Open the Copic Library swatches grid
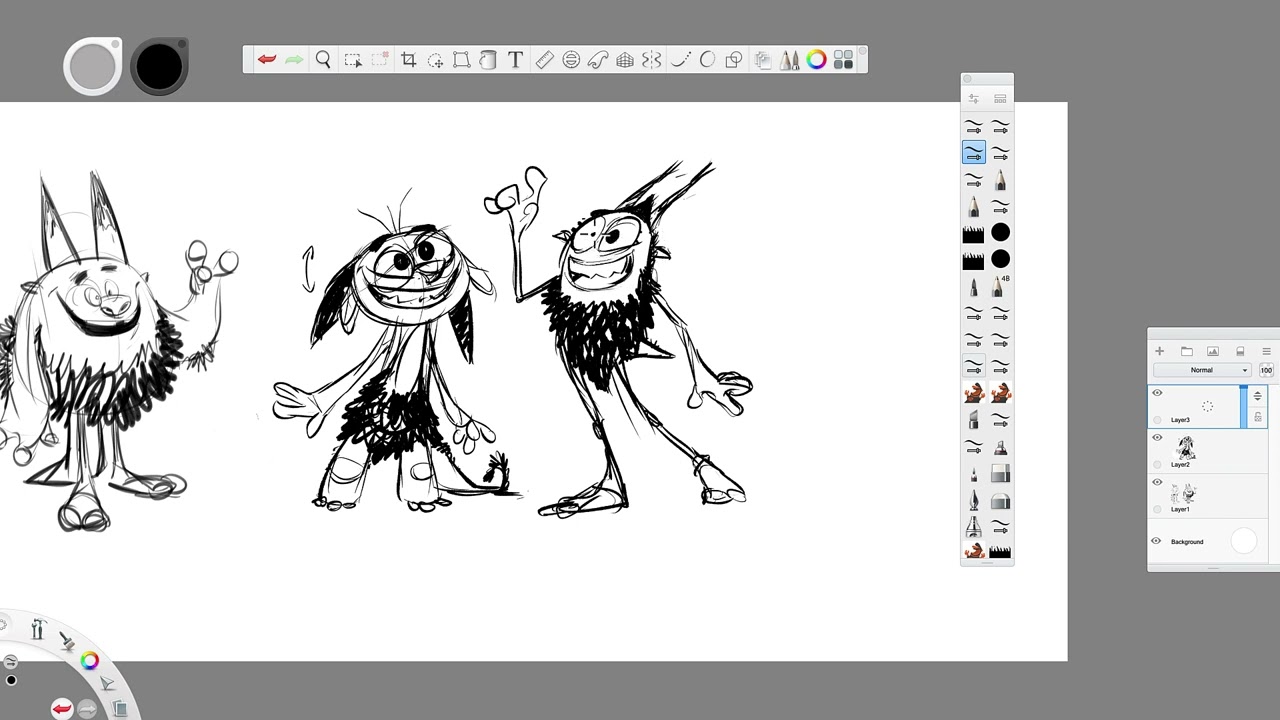1280x720 pixels. (843, 60)
